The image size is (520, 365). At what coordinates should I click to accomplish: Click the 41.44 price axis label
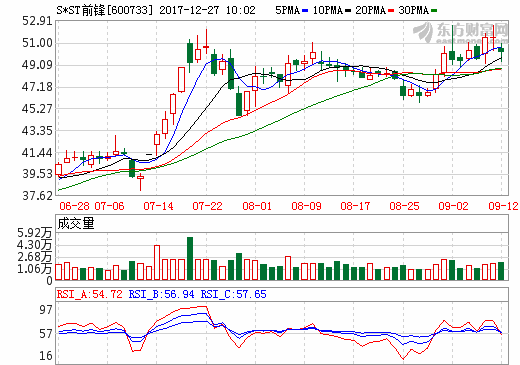tap(37, 153)
